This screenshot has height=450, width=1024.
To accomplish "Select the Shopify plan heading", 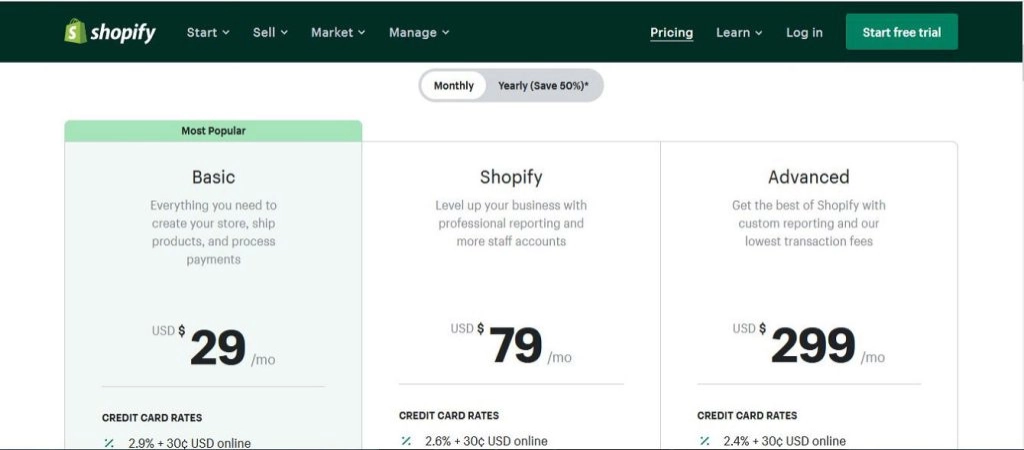I will [511, 177].
